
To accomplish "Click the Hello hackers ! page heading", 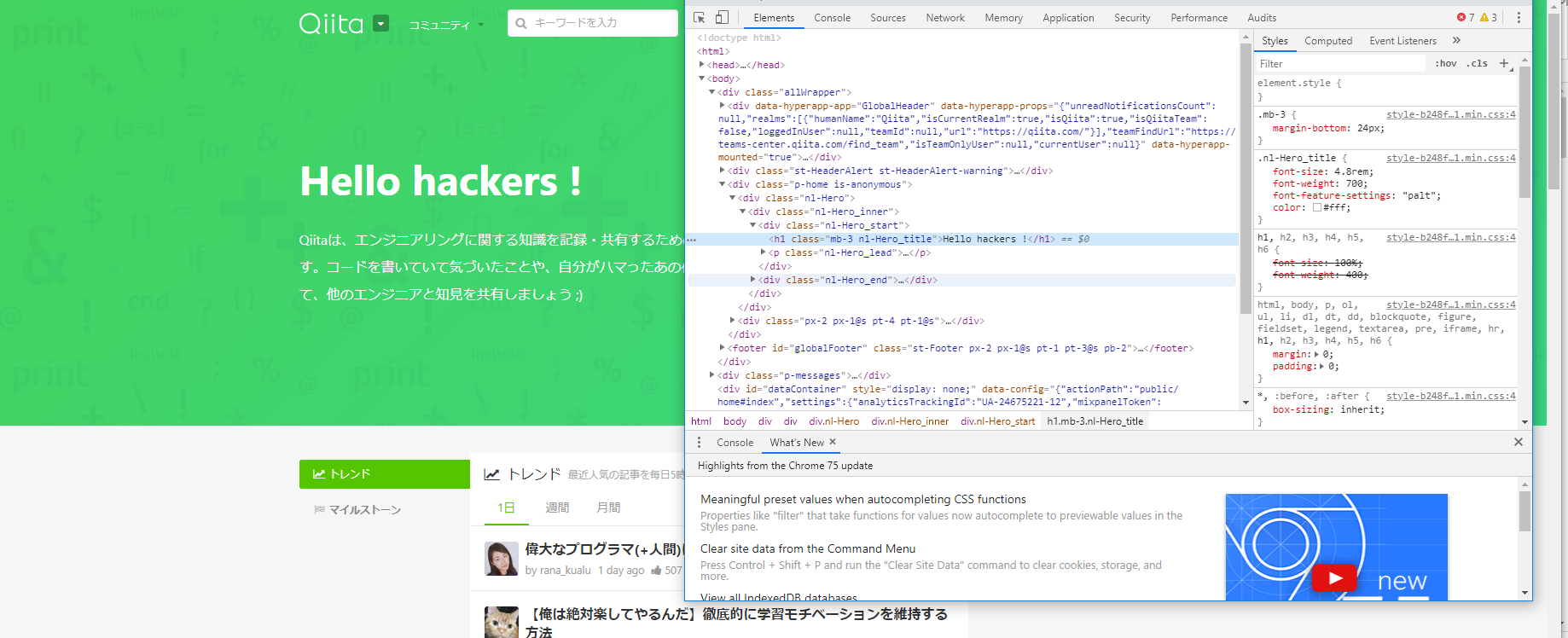I will coord(440,182).
